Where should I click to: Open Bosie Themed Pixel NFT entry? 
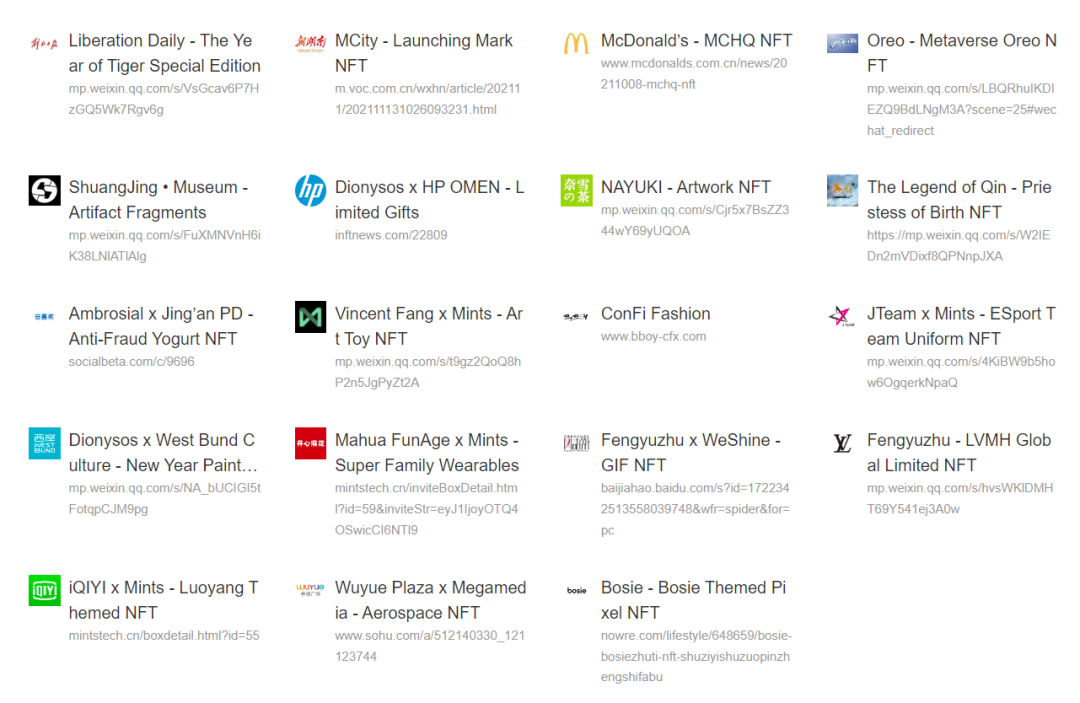693,600
